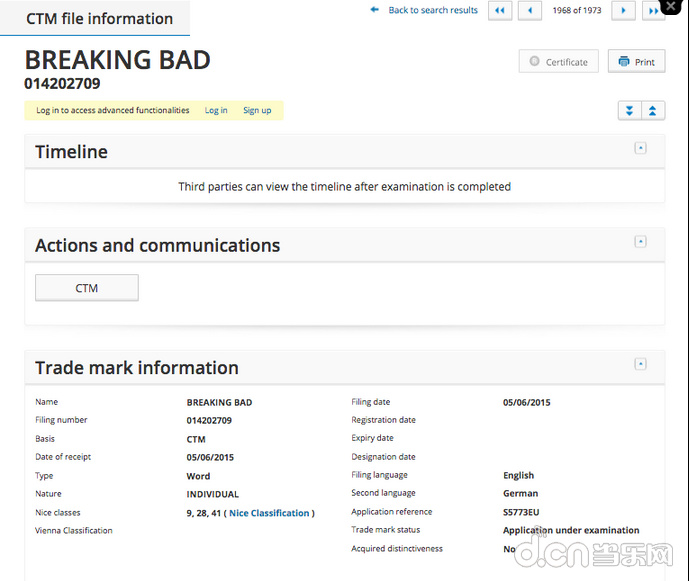Click the Vienna Classification label
The image size is (689, 581).
[x=74, y=530]
